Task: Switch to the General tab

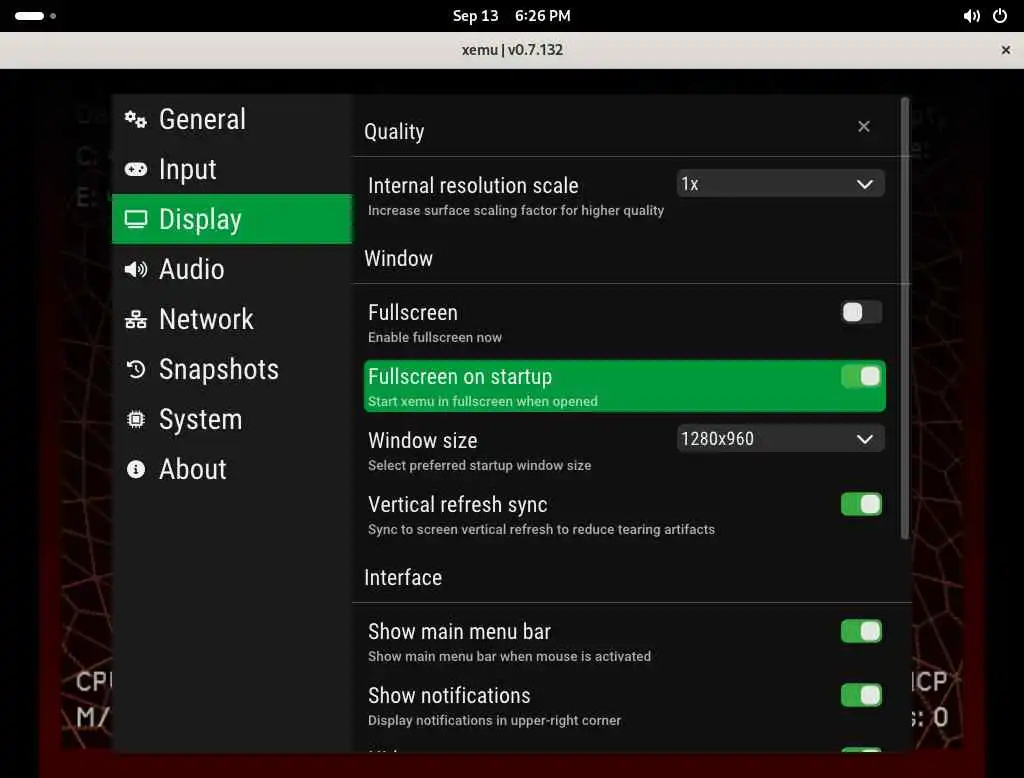Action: tap(232, 119)
